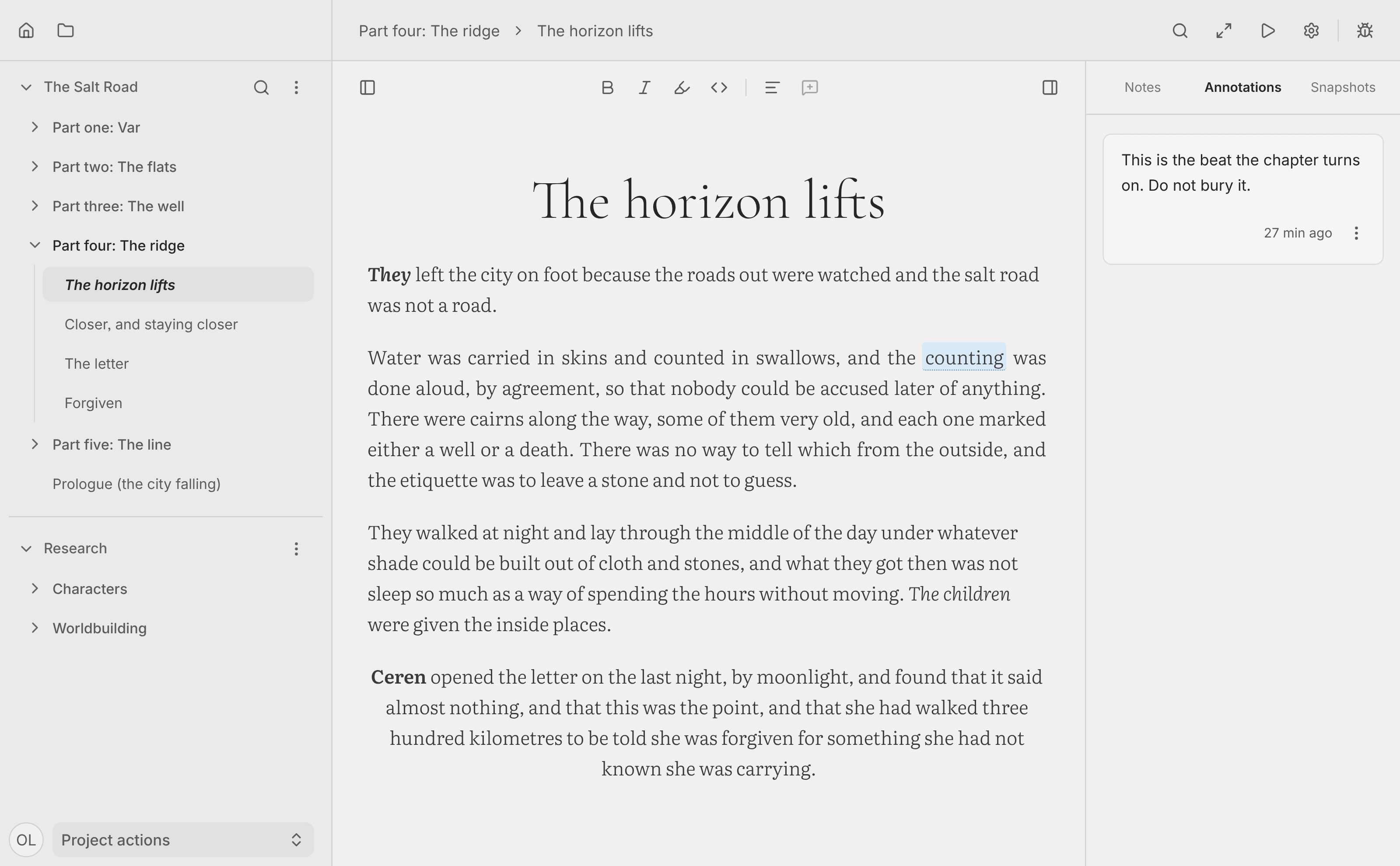Enter fullscreen with the expand arrows icon

(1224, 30)
